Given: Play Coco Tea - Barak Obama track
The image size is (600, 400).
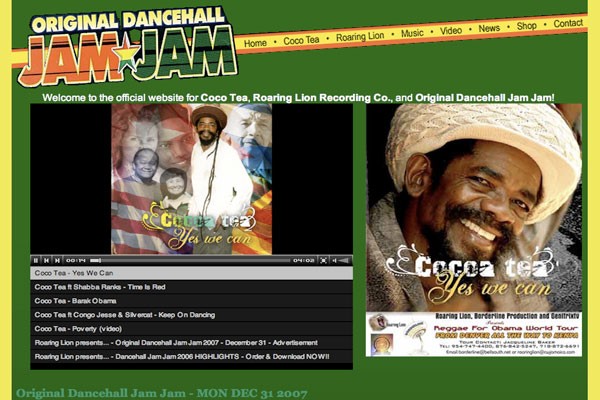Looking at the screenshot, I should click(191, 301).
